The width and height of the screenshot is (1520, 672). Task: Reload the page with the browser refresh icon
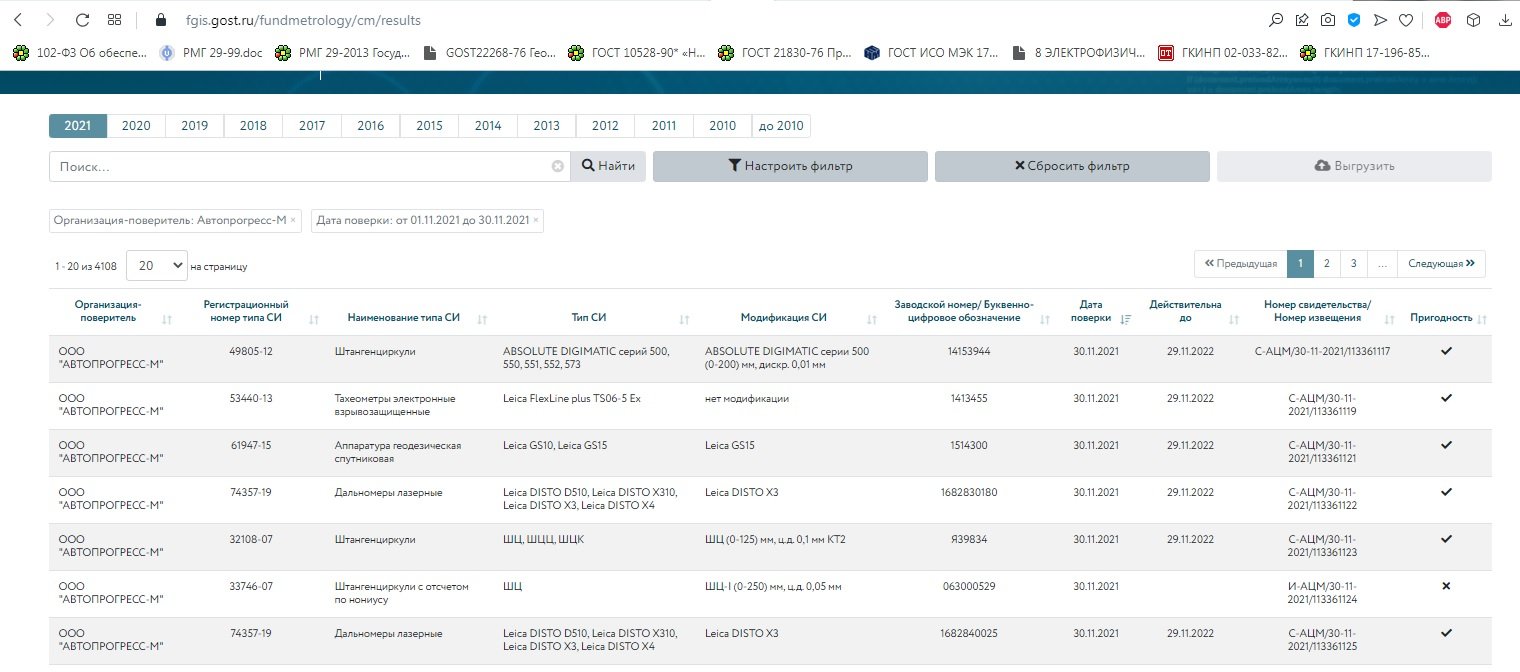(82, 20)
